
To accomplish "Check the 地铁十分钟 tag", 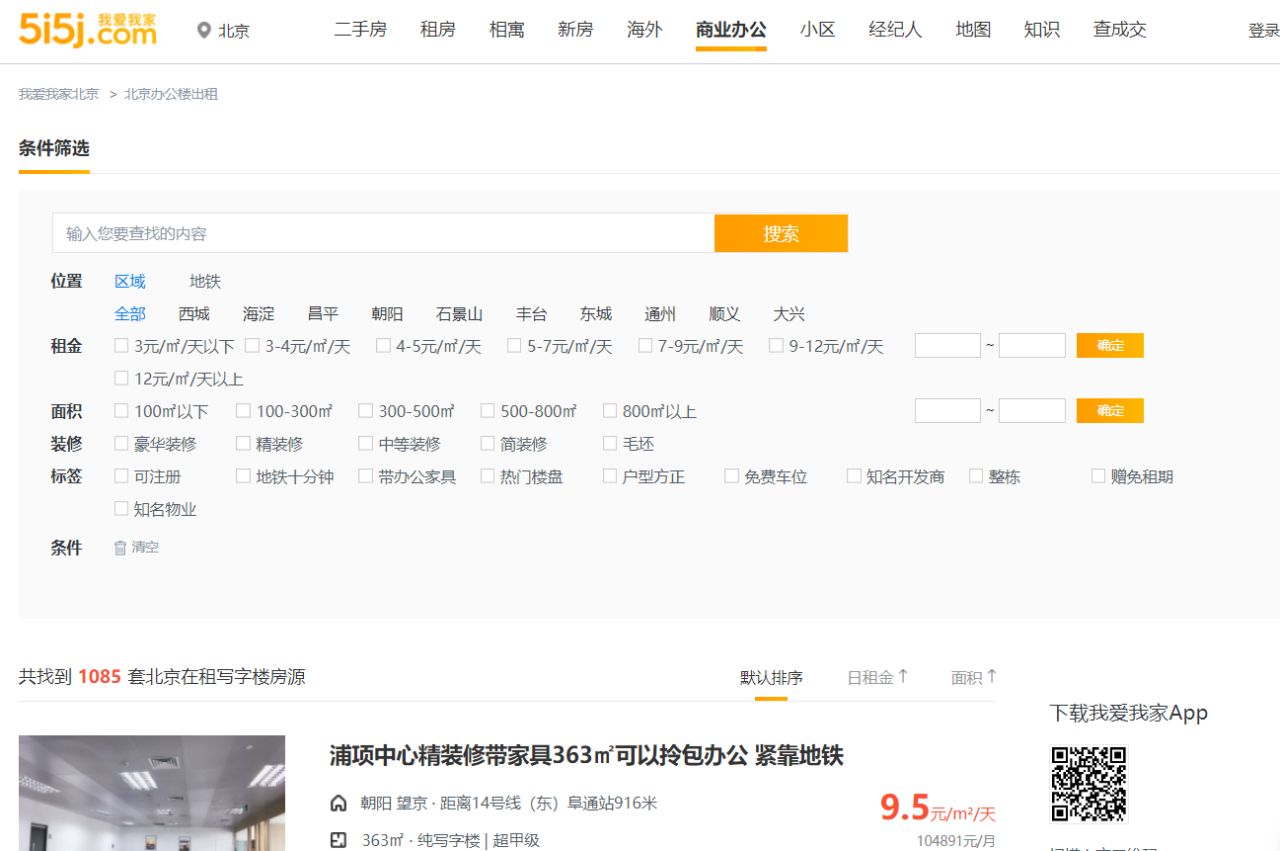I will 243,476.
